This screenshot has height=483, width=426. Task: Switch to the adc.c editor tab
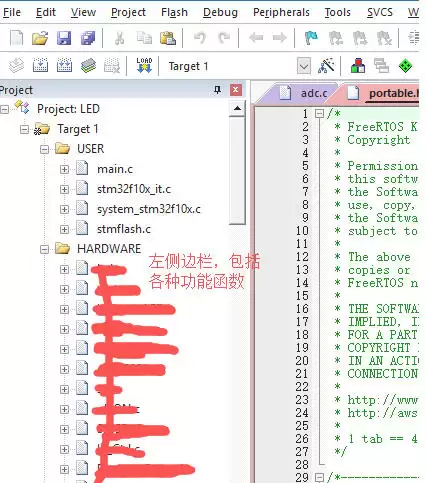[x=302, y=93]
